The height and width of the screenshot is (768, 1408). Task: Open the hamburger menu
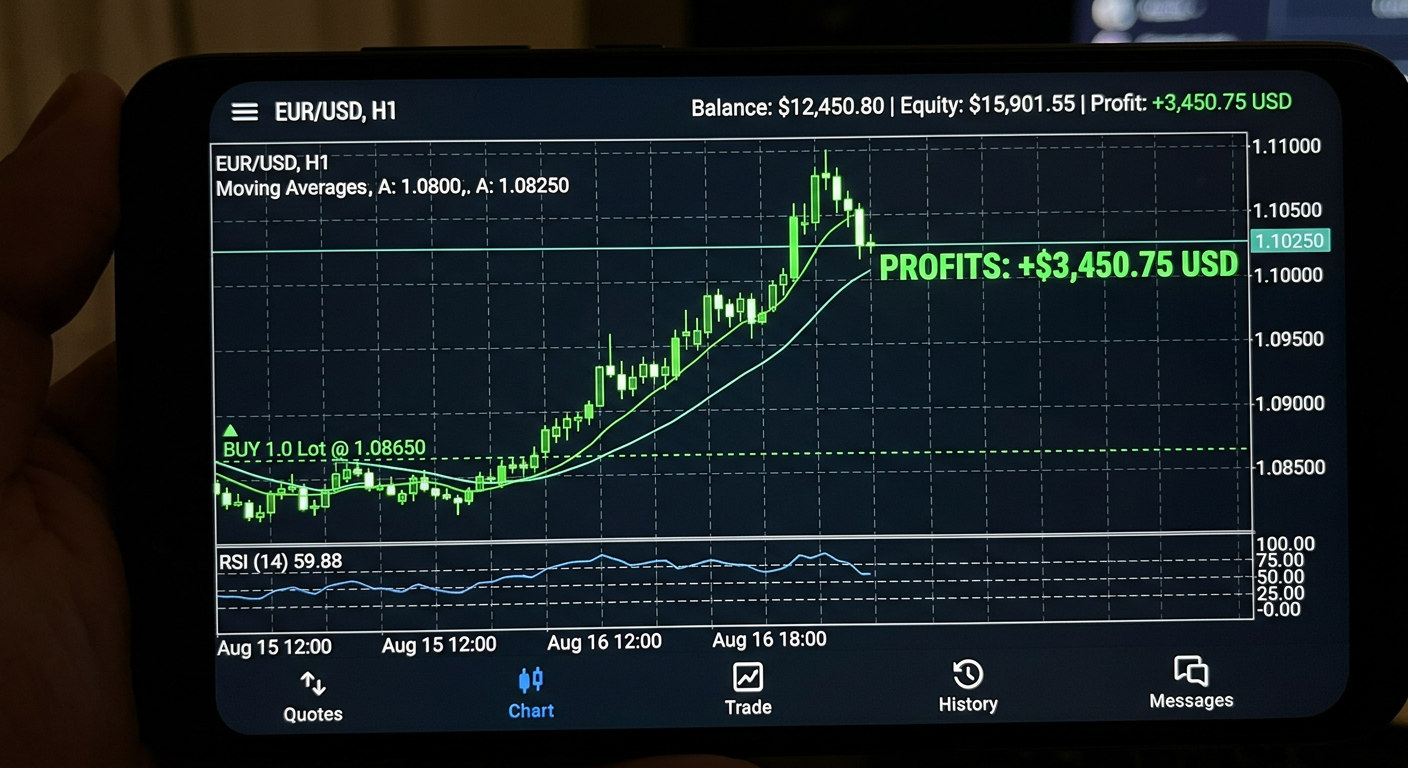point(245,112)
